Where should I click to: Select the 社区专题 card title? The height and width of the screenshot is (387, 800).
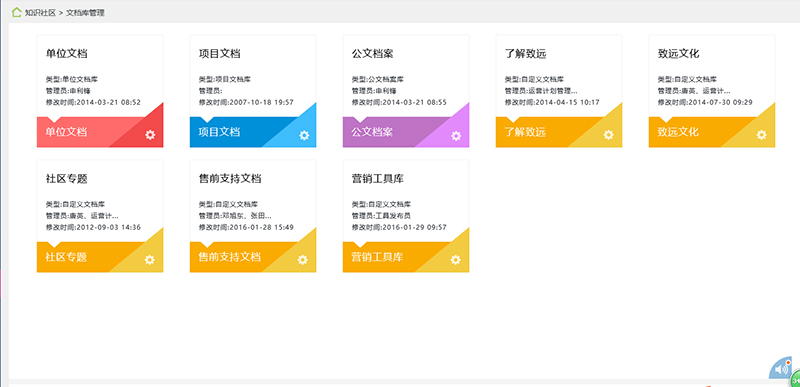(66, 179)
